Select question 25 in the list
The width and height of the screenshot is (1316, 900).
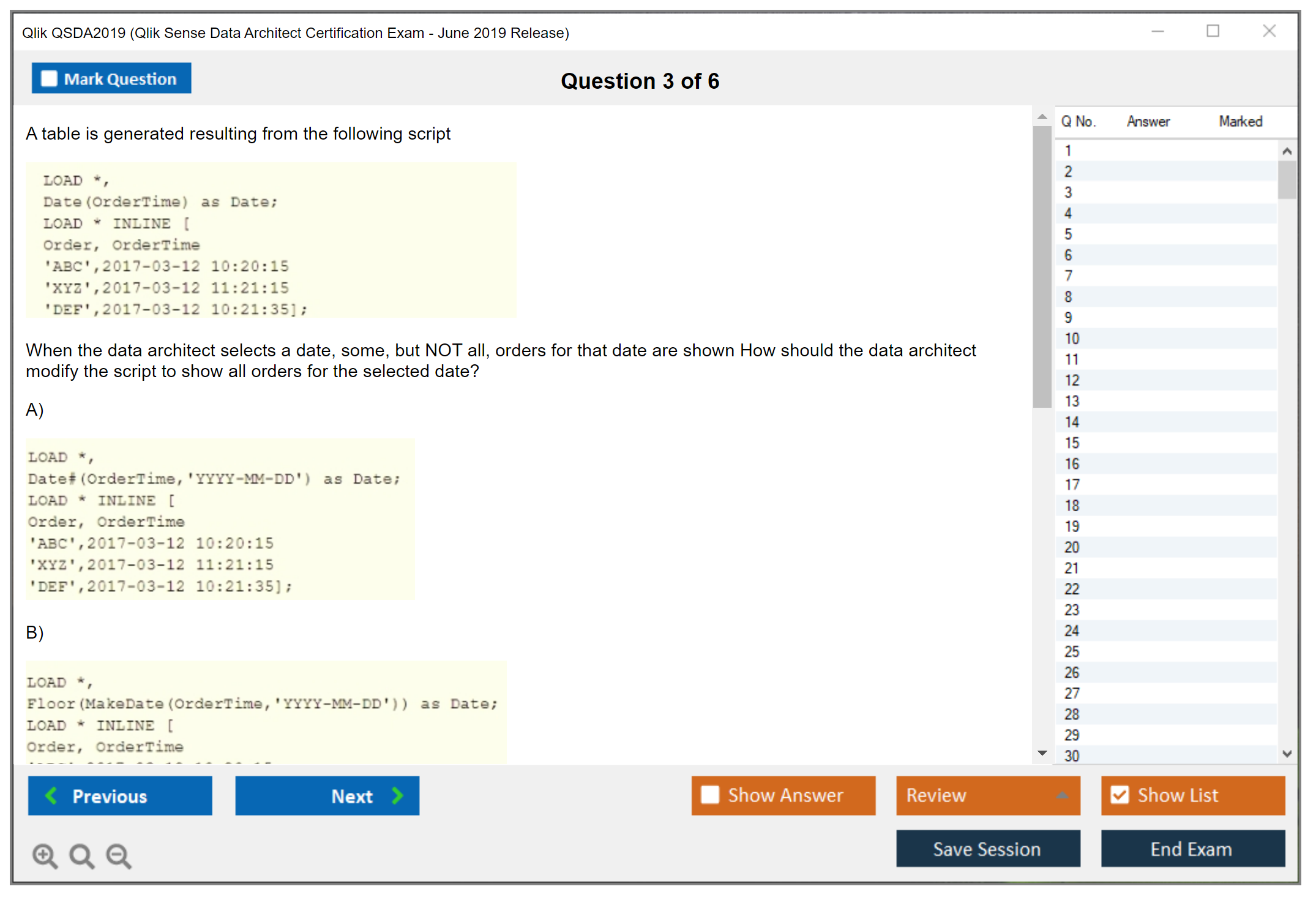[x=1071, y=651]
